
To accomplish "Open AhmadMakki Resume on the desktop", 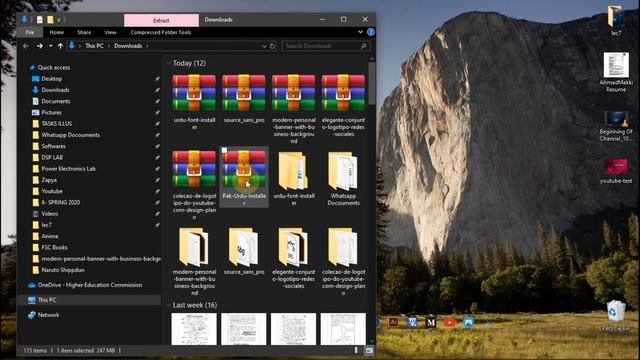I will point(616,72).
